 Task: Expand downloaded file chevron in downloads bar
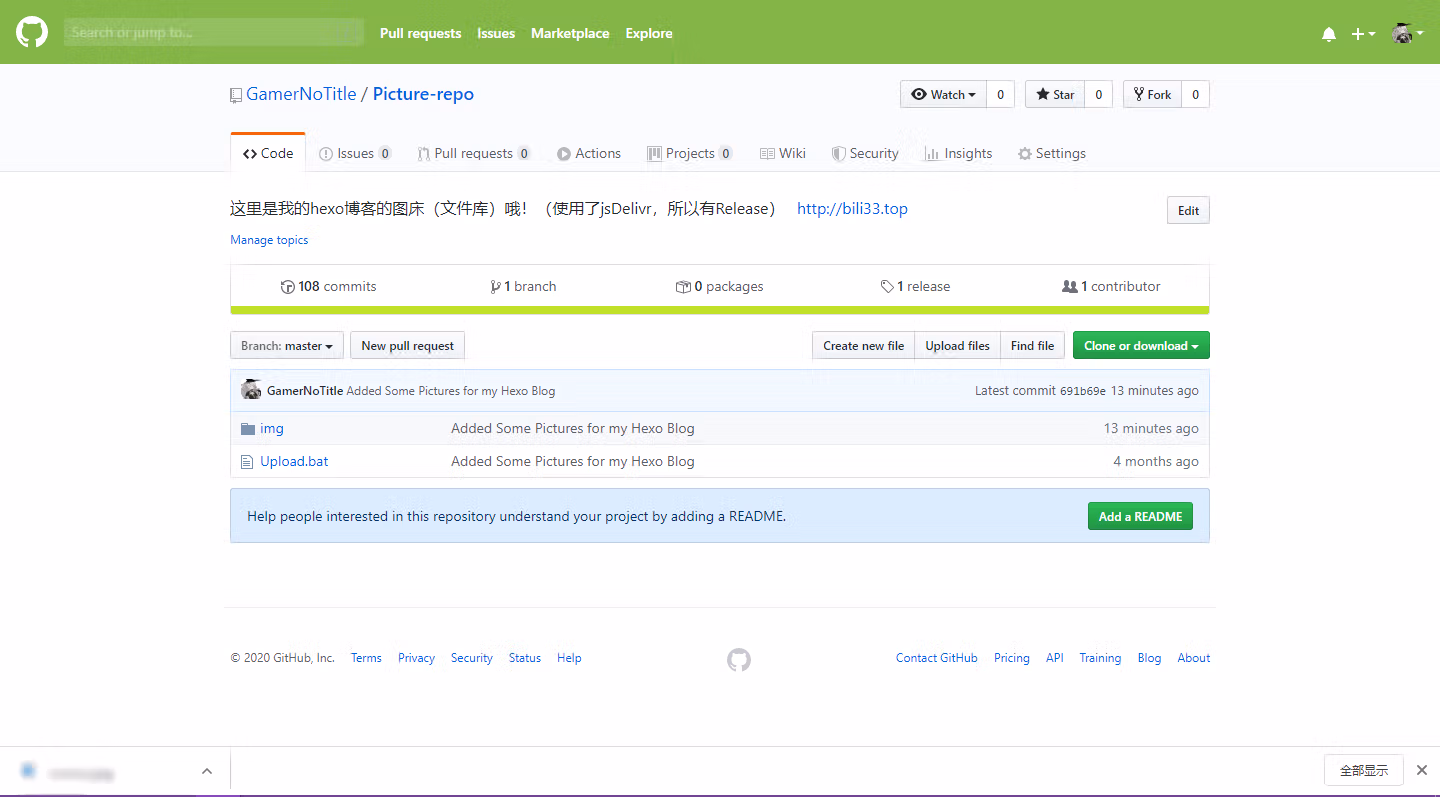click(207, 771)
